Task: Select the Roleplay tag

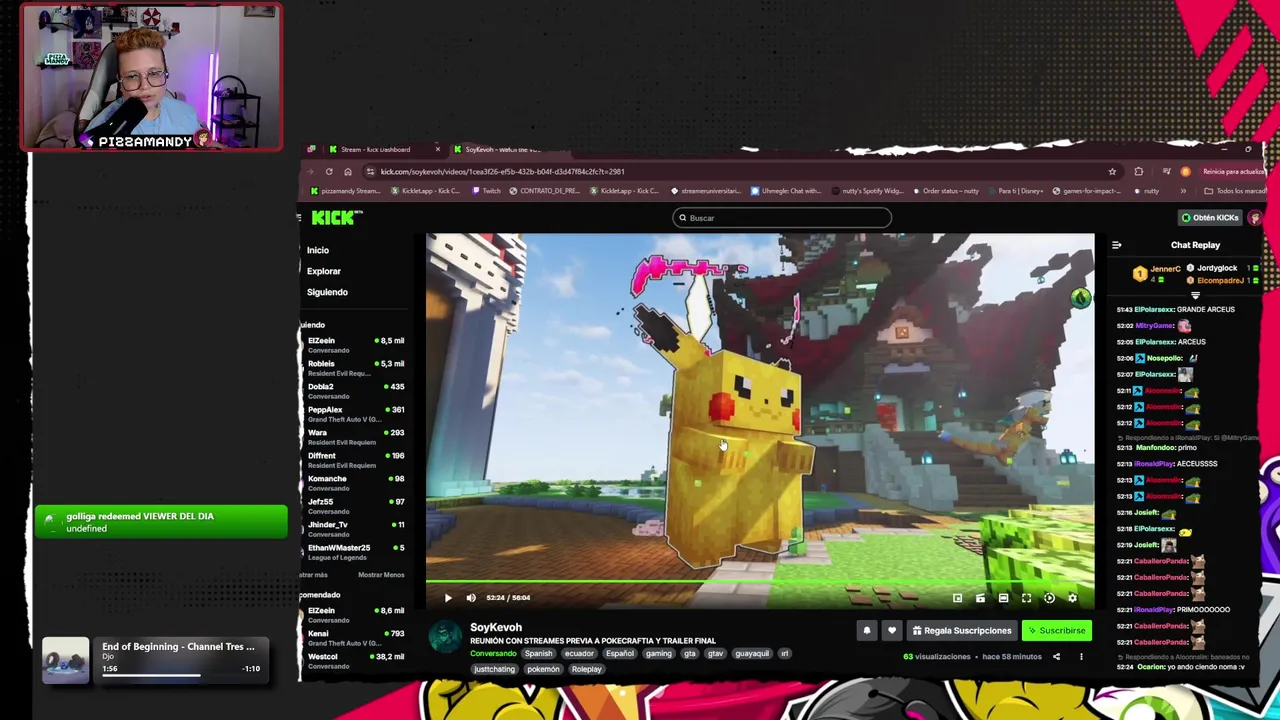Action: tap(587, 669)
